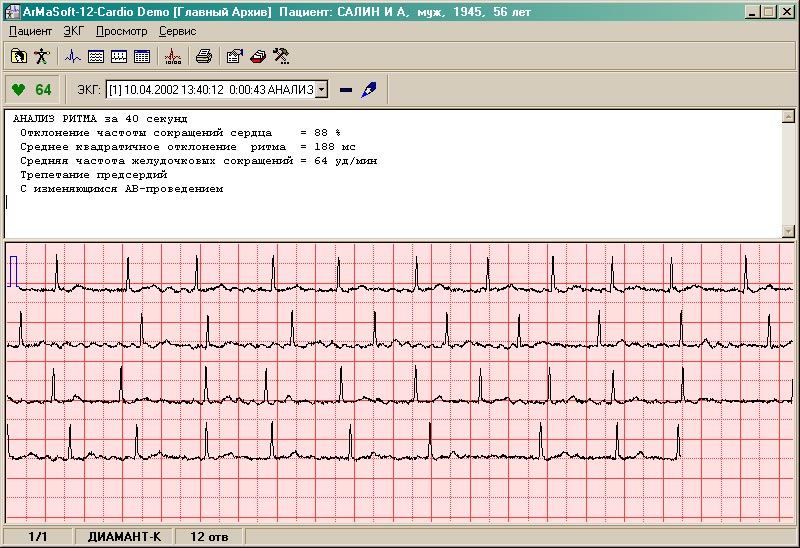This screenshot has width=800, height=548.
Task: Click the 'С изменяющимся АВ-проведением' line
Action: click(121, 189)
